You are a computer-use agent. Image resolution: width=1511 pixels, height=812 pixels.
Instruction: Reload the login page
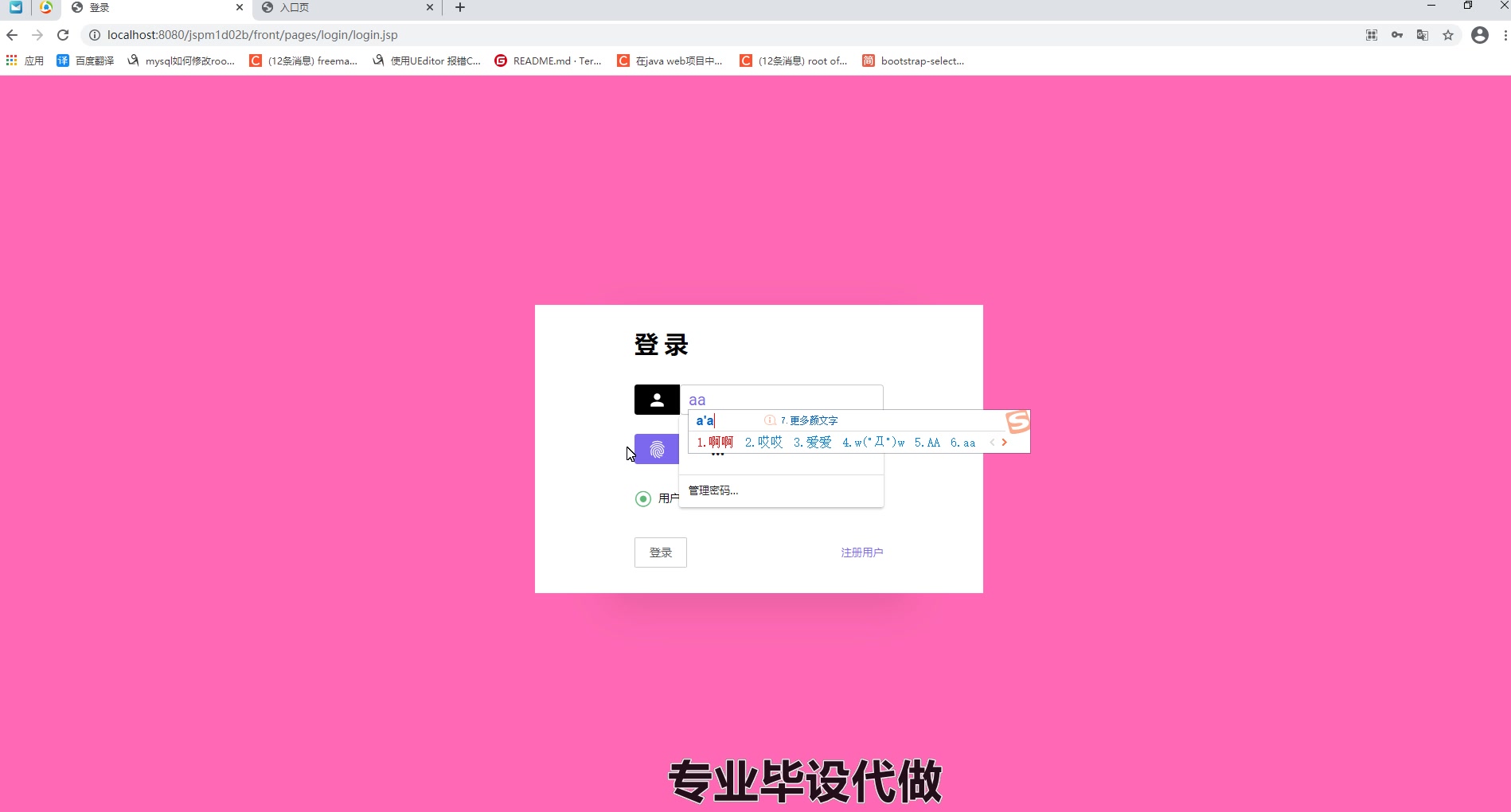[63, 35]
